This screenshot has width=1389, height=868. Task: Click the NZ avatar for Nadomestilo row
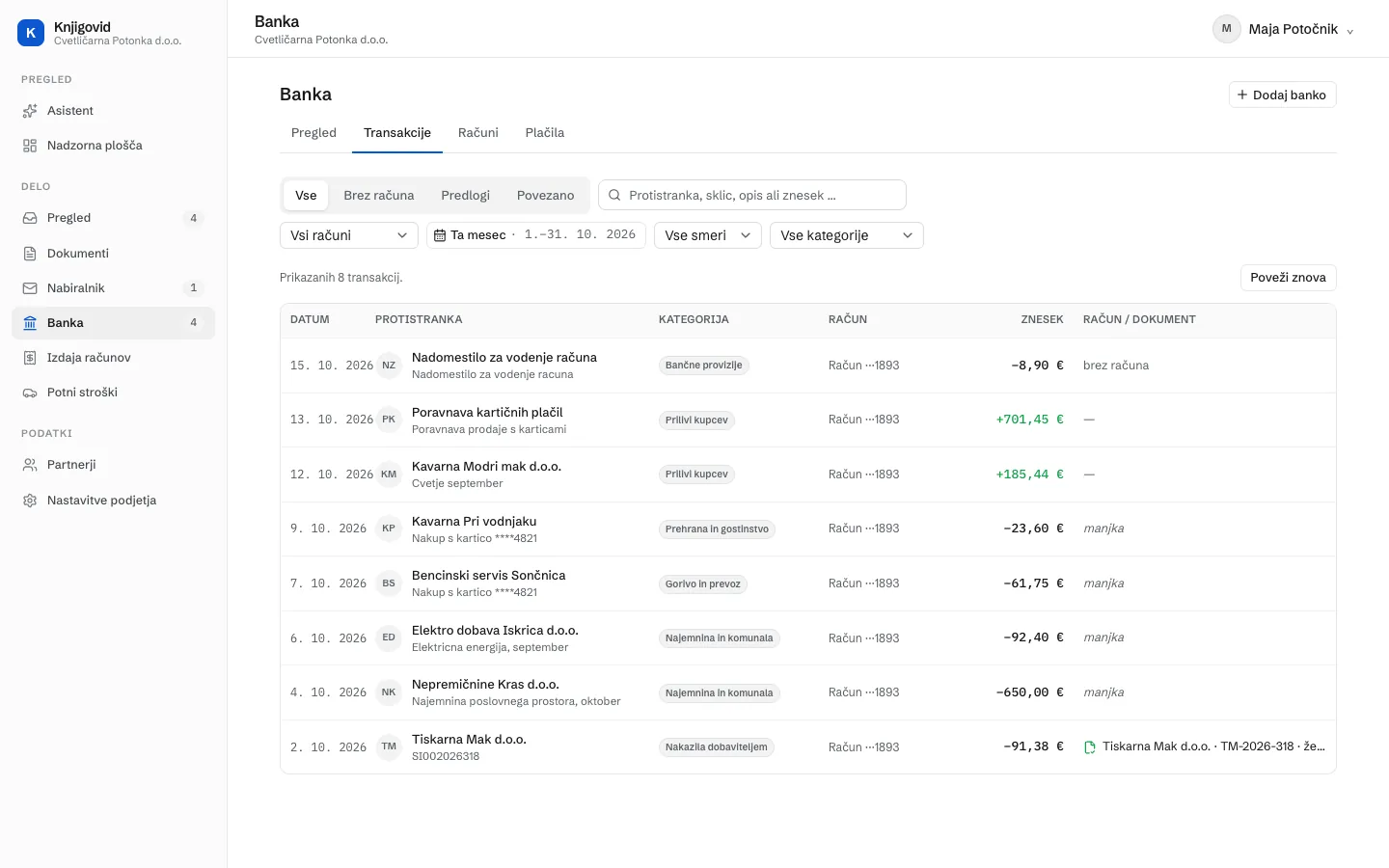pyautogui.click(x=389, y=366)
